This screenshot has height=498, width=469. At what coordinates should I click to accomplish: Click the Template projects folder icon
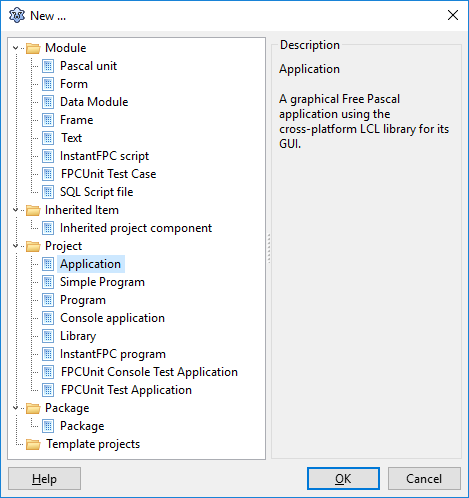coord(33,444)
